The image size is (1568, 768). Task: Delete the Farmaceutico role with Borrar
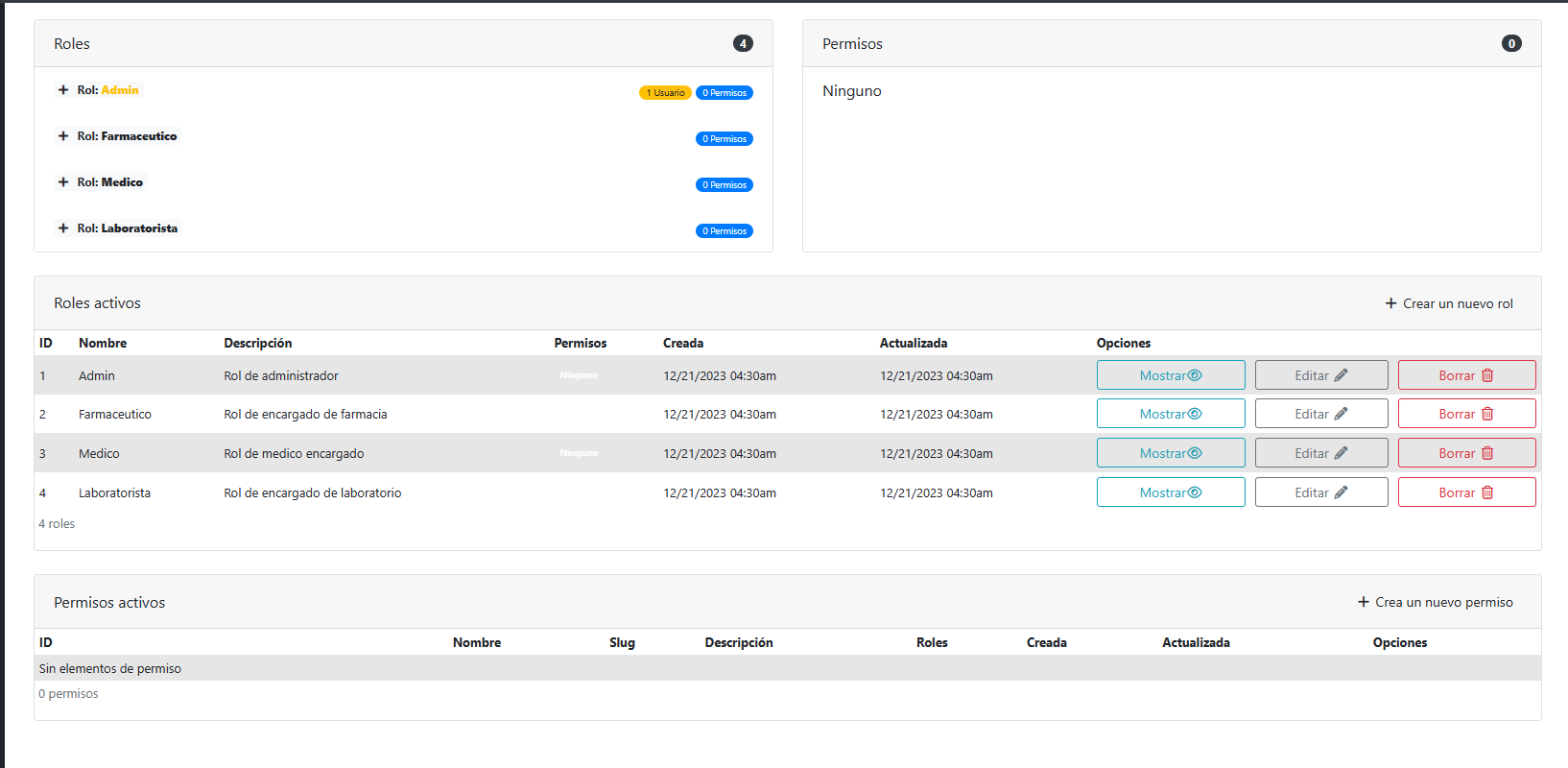(x=1467, y=414)
